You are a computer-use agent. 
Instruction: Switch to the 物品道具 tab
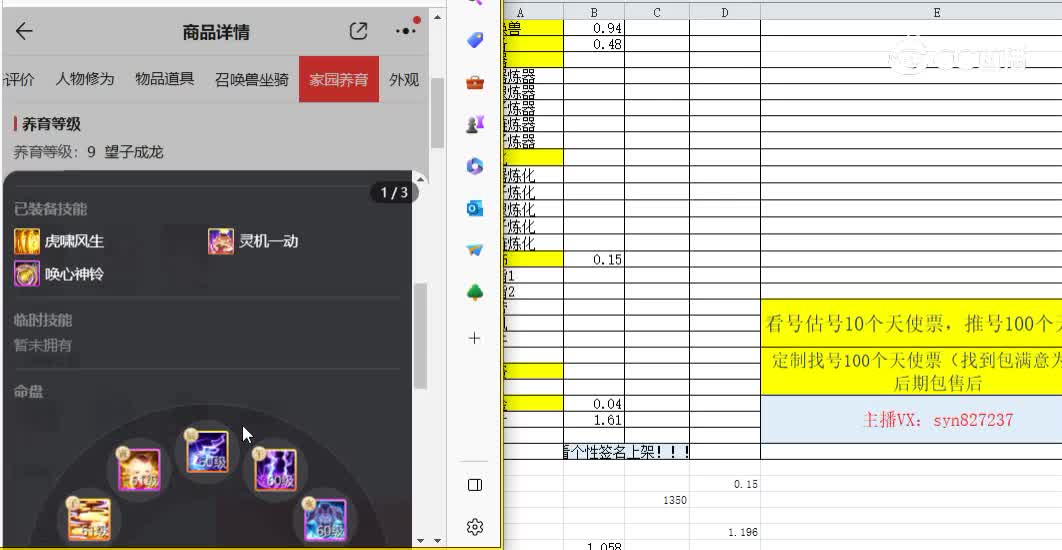coord(165,79)
